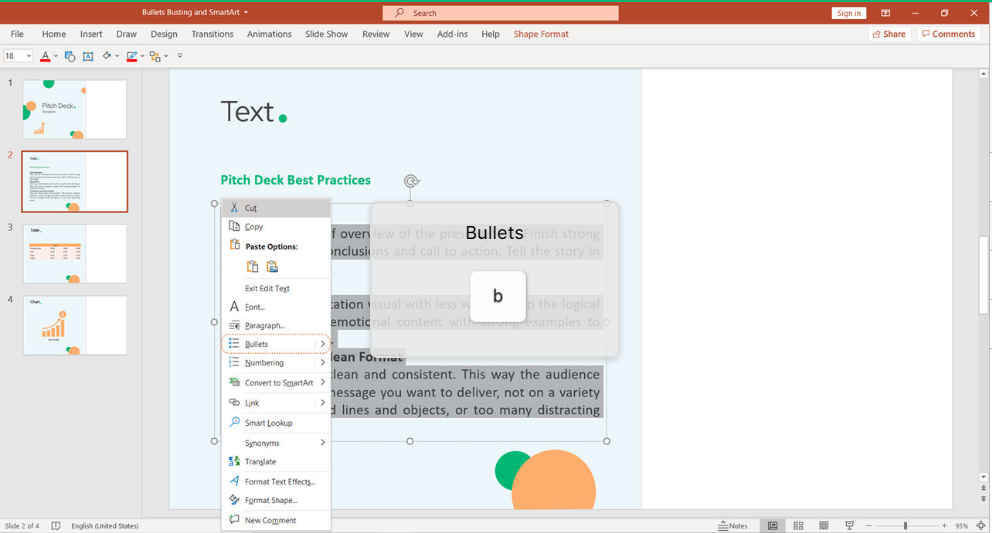This screenshot has height=533, width=992.
Task: Switch to the Design tab
Action: click(164, 34)
